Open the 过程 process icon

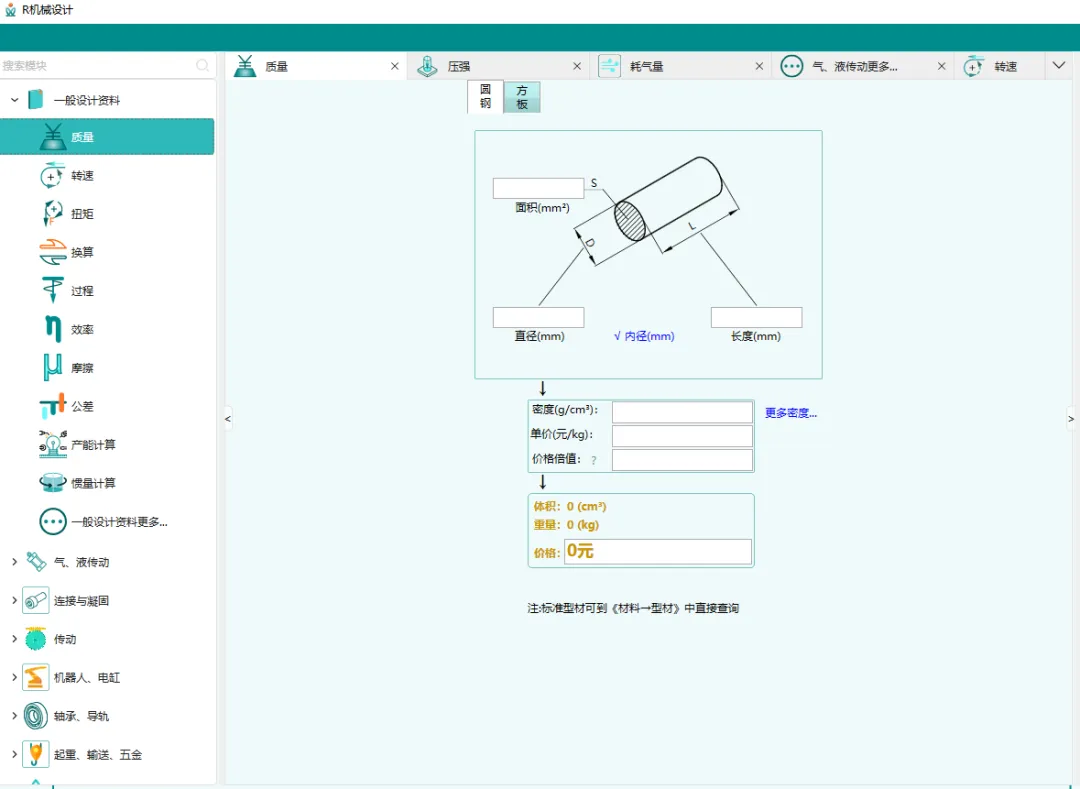(x=52, y=291)
